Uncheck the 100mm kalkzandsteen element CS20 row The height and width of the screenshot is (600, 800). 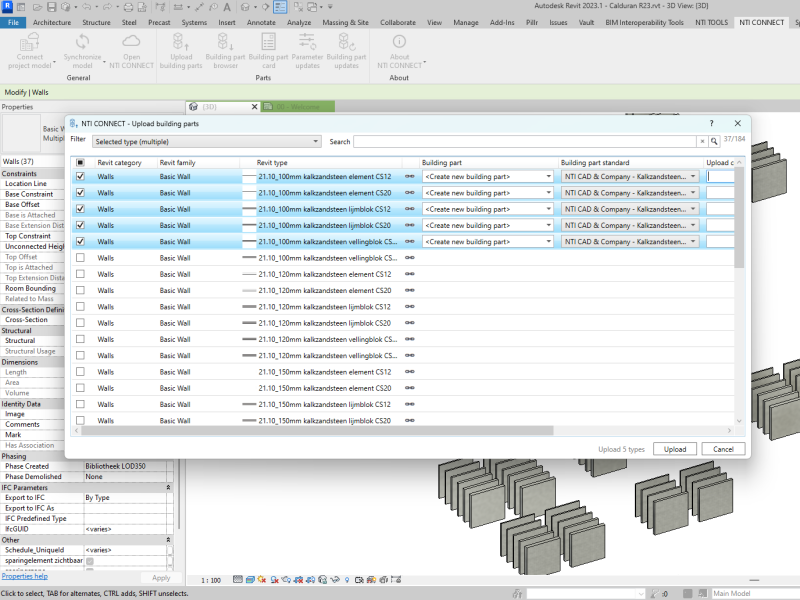click(x=80, y=193)
